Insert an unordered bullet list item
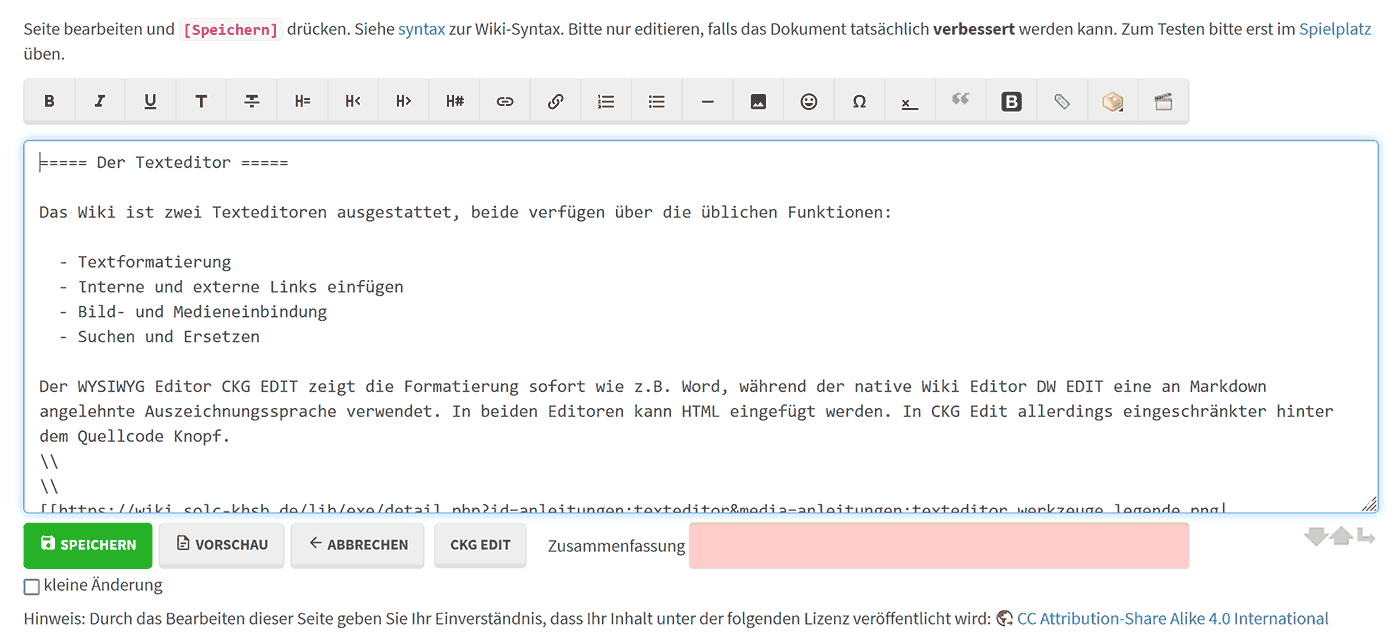1400x643 pixels. point(657,101)
